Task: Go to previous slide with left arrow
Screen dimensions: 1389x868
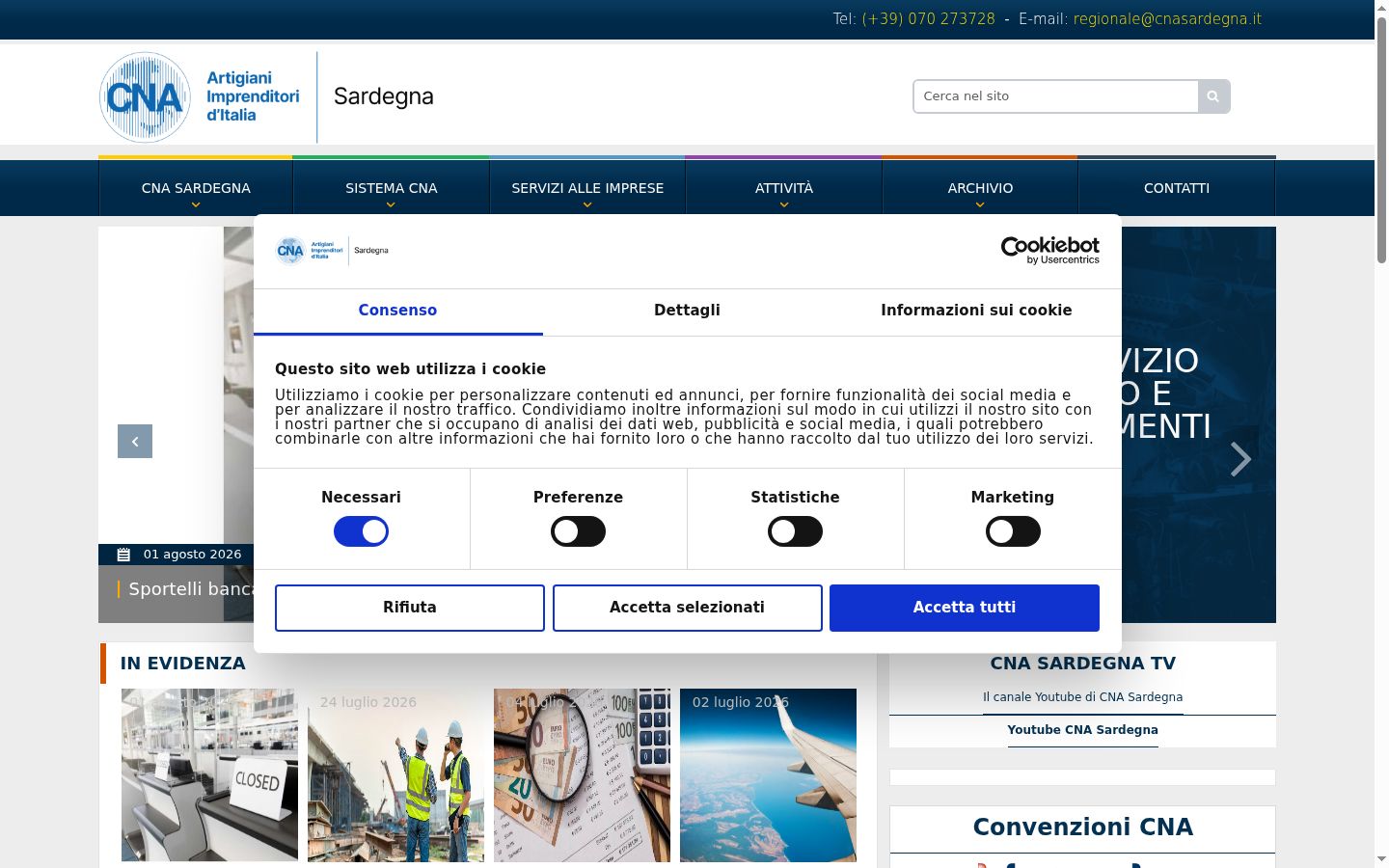Action: pyautogui.click(x=135, y=441)
